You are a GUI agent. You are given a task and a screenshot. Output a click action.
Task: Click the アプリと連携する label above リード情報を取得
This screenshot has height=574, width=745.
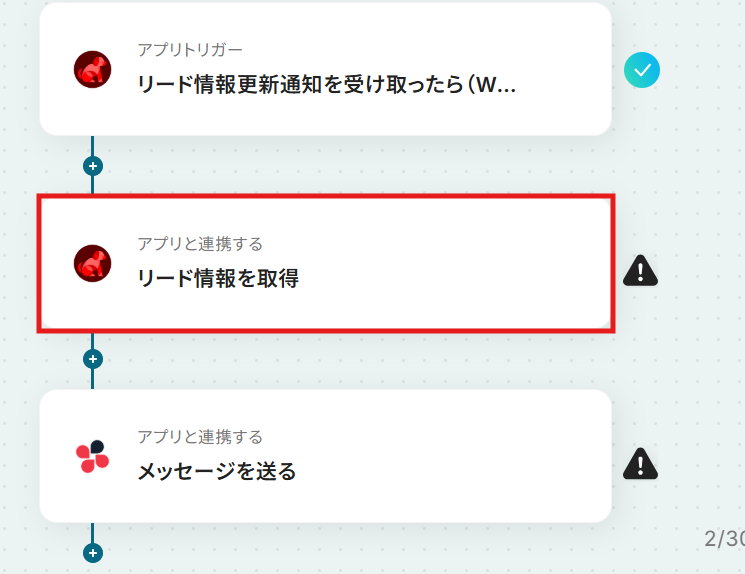click(x=200, y=243)
